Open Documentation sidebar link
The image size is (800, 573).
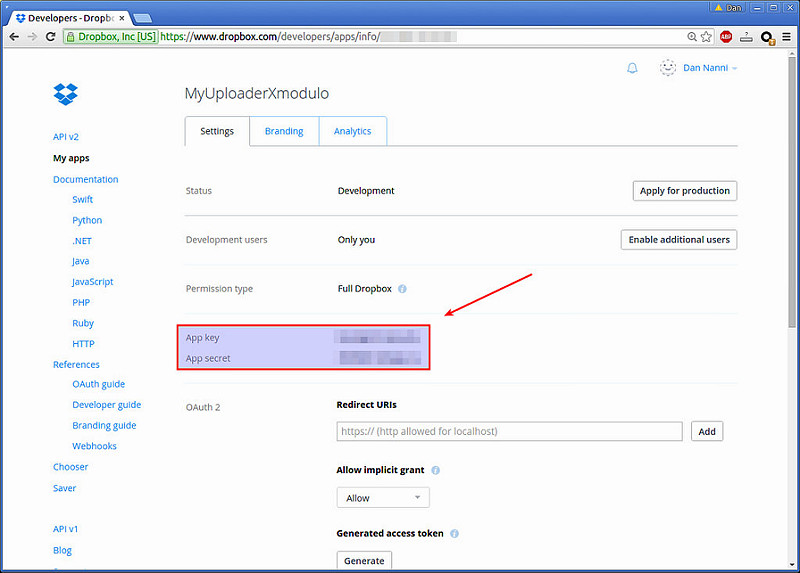86,180
